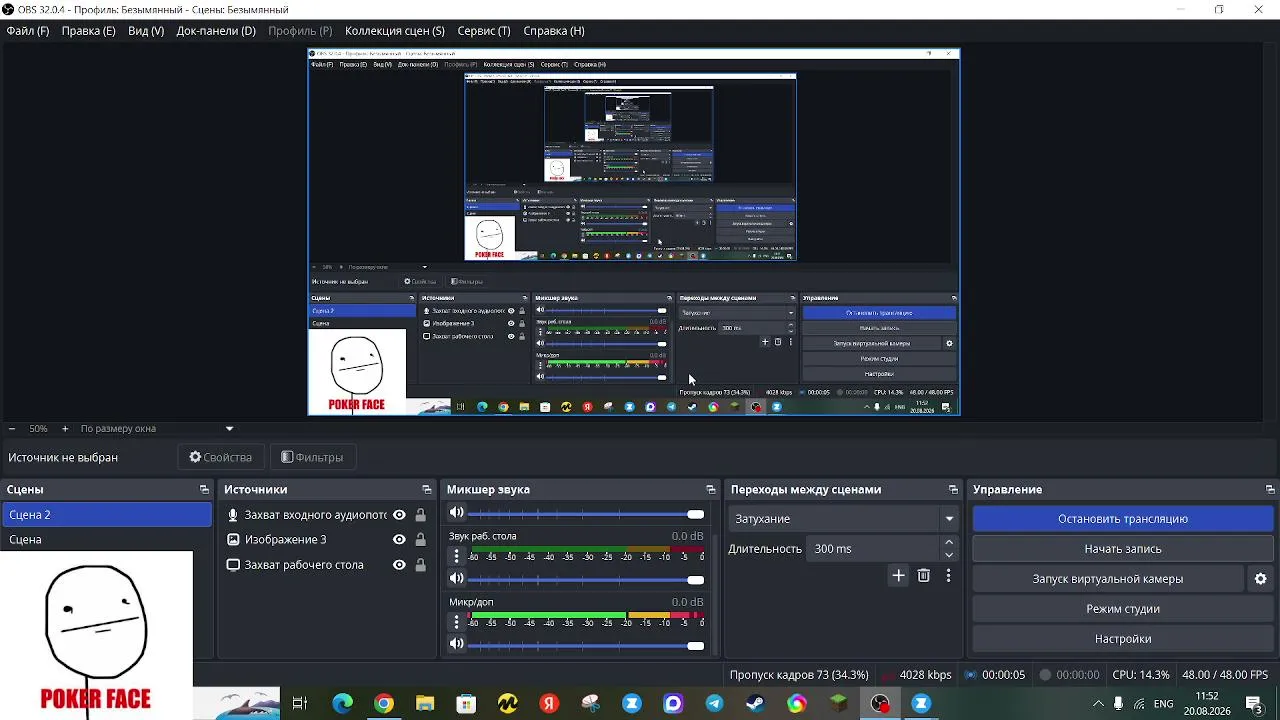Decrease transition duration with down arrow

pyautogui.click(x=949, y=555)
